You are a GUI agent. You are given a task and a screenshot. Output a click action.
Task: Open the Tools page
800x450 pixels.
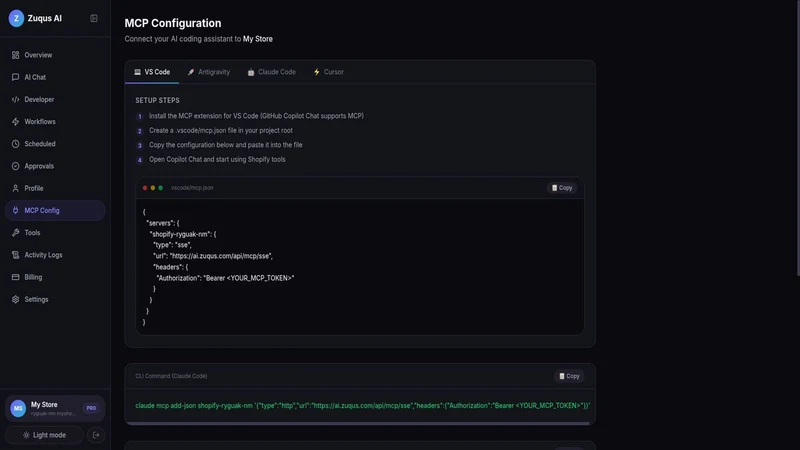click(55, 233)
